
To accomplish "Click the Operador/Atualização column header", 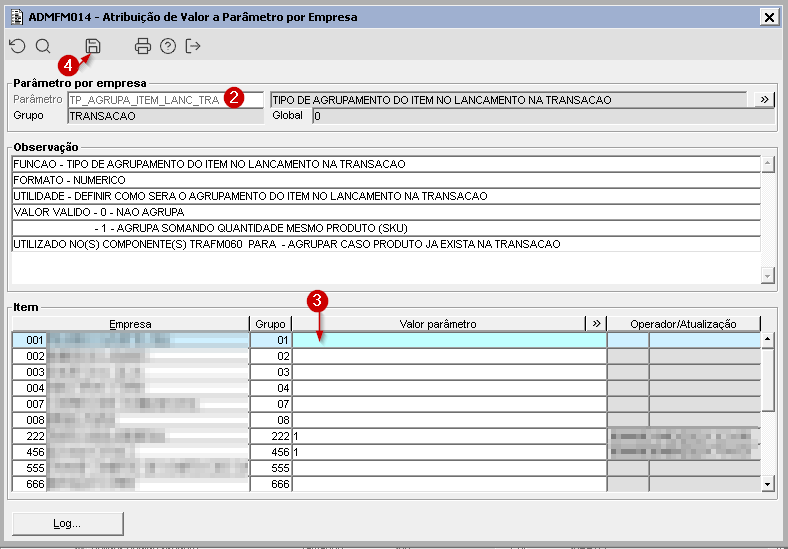I will [x=683, y=324].
